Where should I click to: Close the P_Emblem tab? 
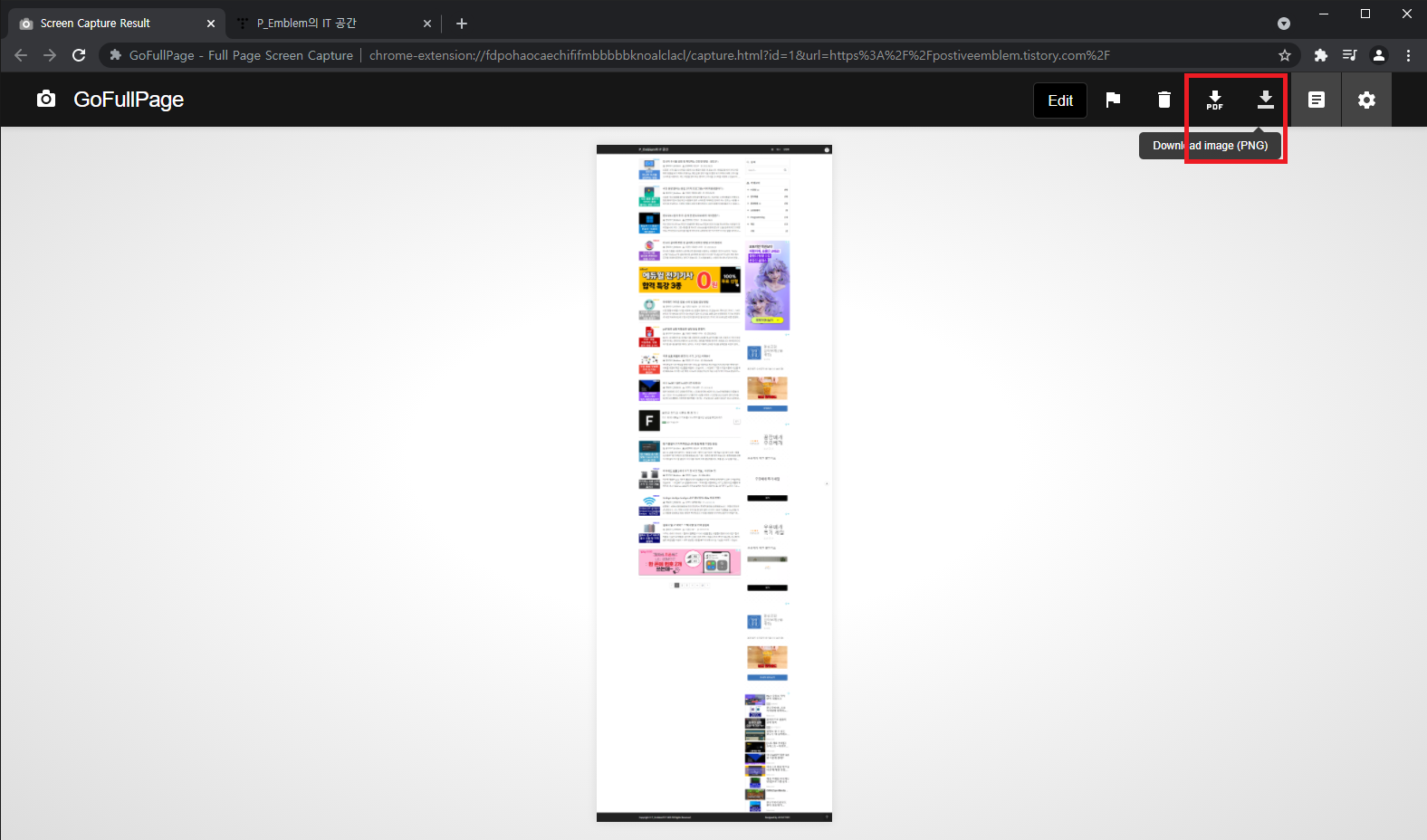427,24
